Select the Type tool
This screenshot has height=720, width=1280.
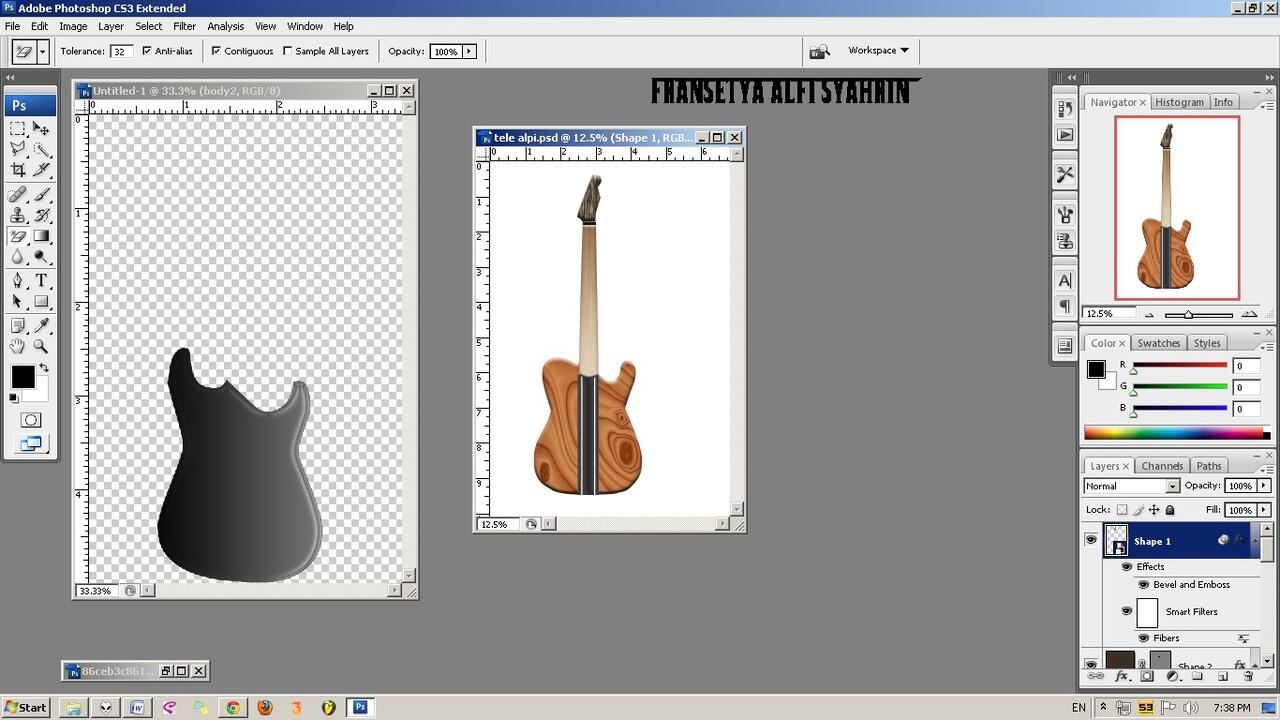pos(42,281)
